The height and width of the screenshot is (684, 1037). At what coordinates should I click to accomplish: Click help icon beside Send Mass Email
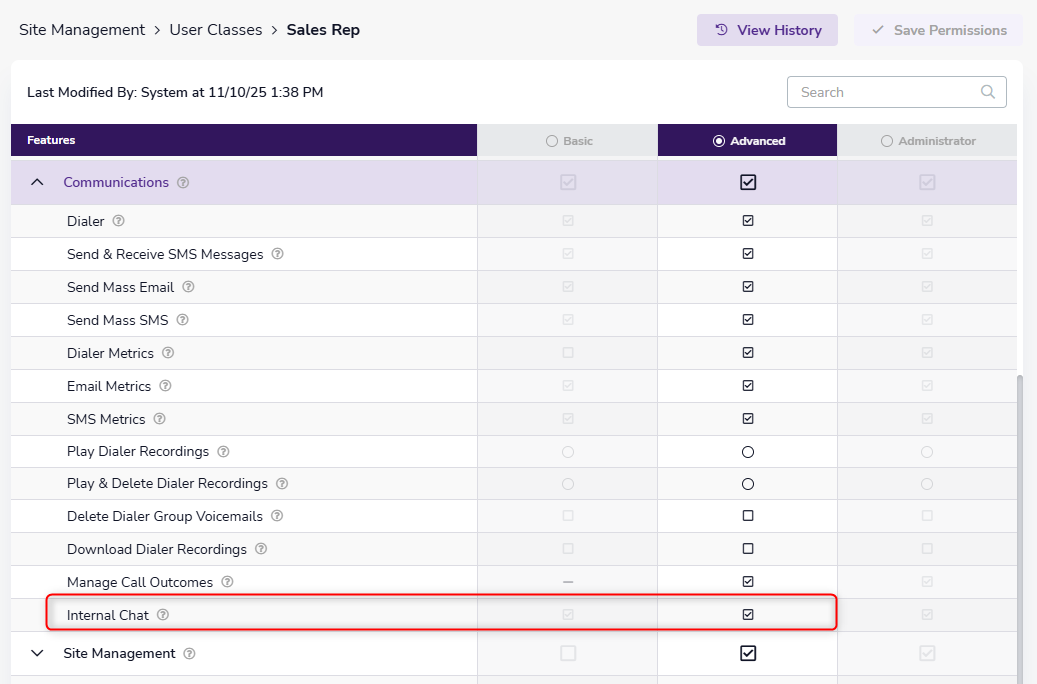click(x=188, y=287)
